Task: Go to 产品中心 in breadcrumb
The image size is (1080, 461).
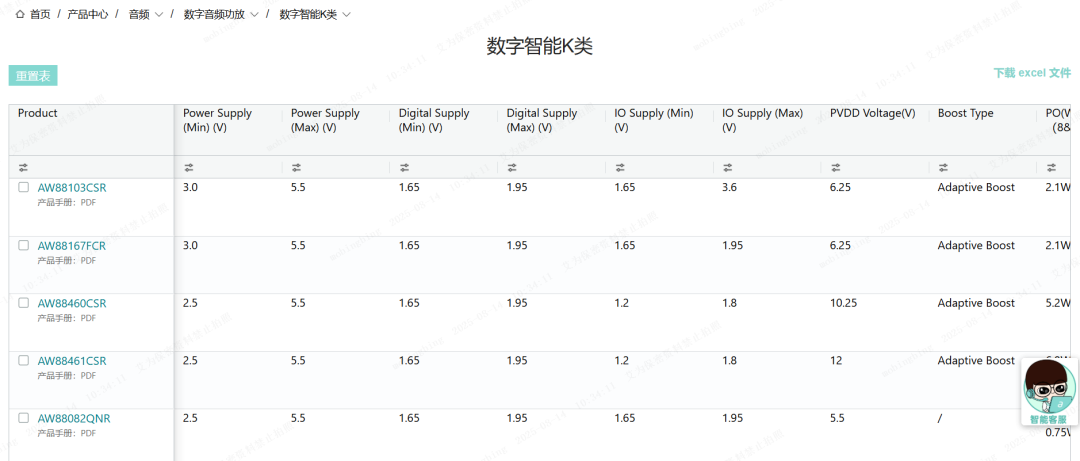Action: point(88,15)
